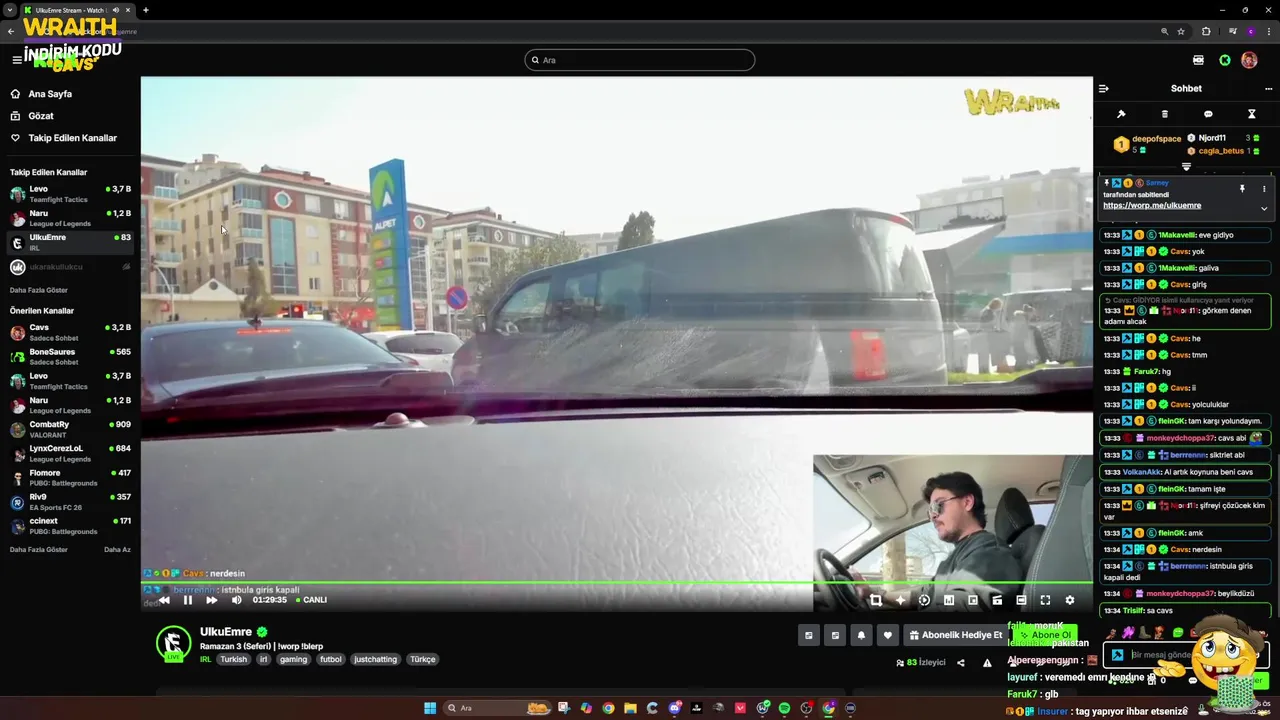Collapse the Sohbet chat panel

1104,88
